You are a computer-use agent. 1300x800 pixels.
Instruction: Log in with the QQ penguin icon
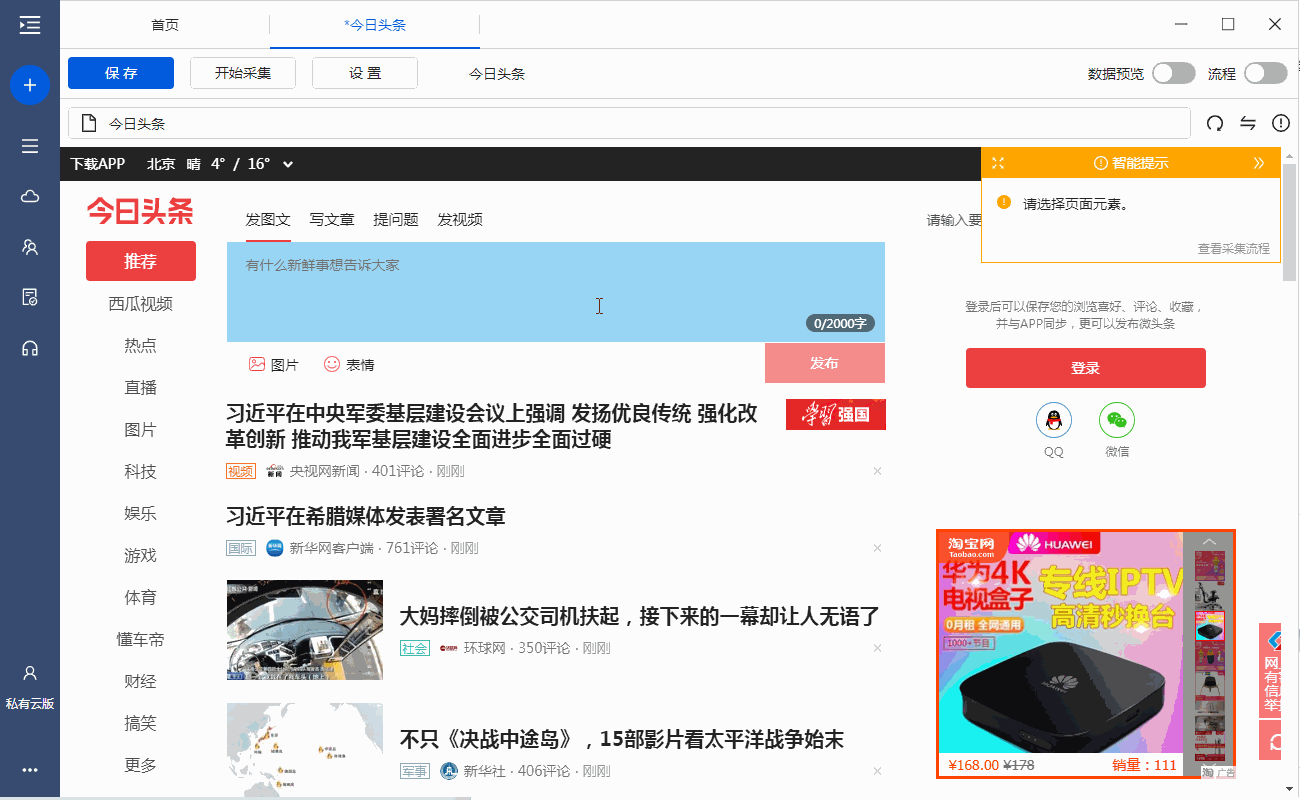[x=1054, y=420]
